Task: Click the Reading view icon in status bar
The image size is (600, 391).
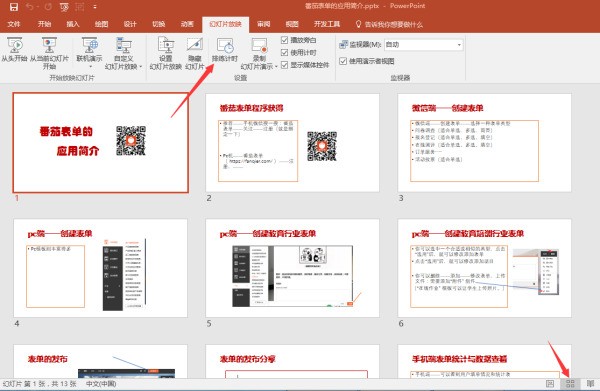Action: [x=590, y=384]
